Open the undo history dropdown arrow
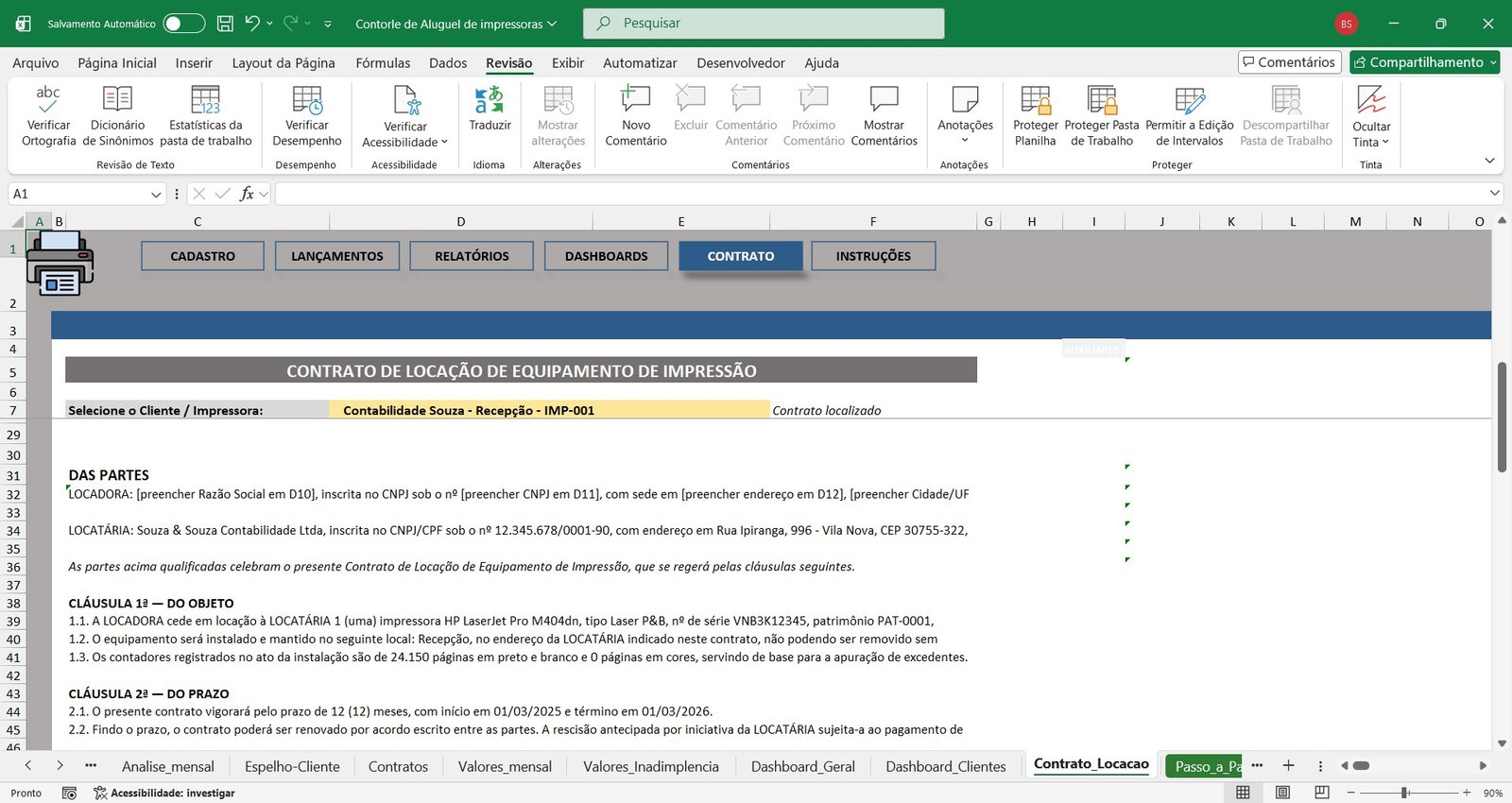Viewport: 1512px width, 803px height. click(270, 24)
